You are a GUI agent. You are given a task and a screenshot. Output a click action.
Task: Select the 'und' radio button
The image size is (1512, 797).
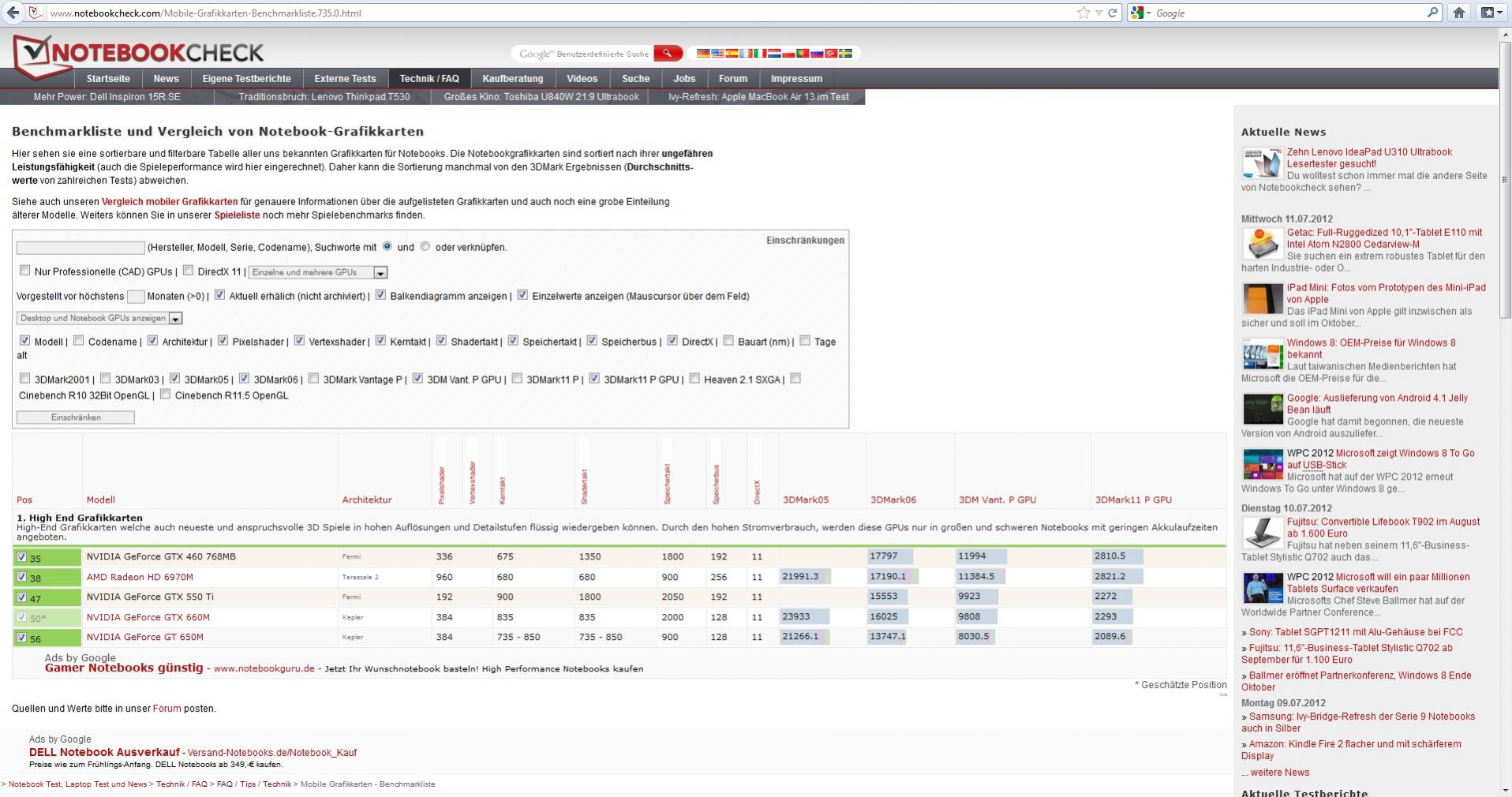[x=387, y=246]
